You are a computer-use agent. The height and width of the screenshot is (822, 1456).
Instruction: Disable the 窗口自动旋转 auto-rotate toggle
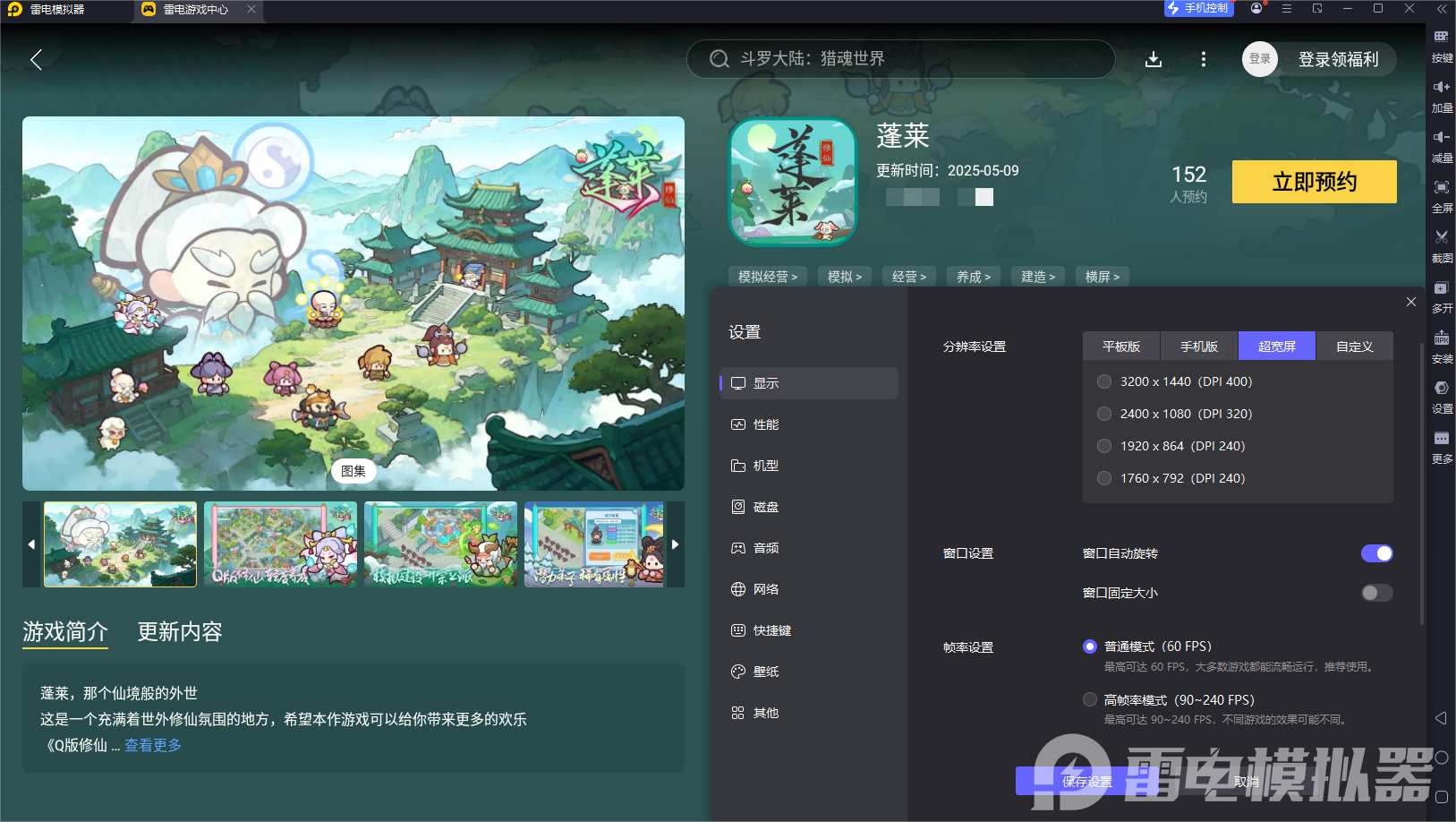[x=1376, y=553]
